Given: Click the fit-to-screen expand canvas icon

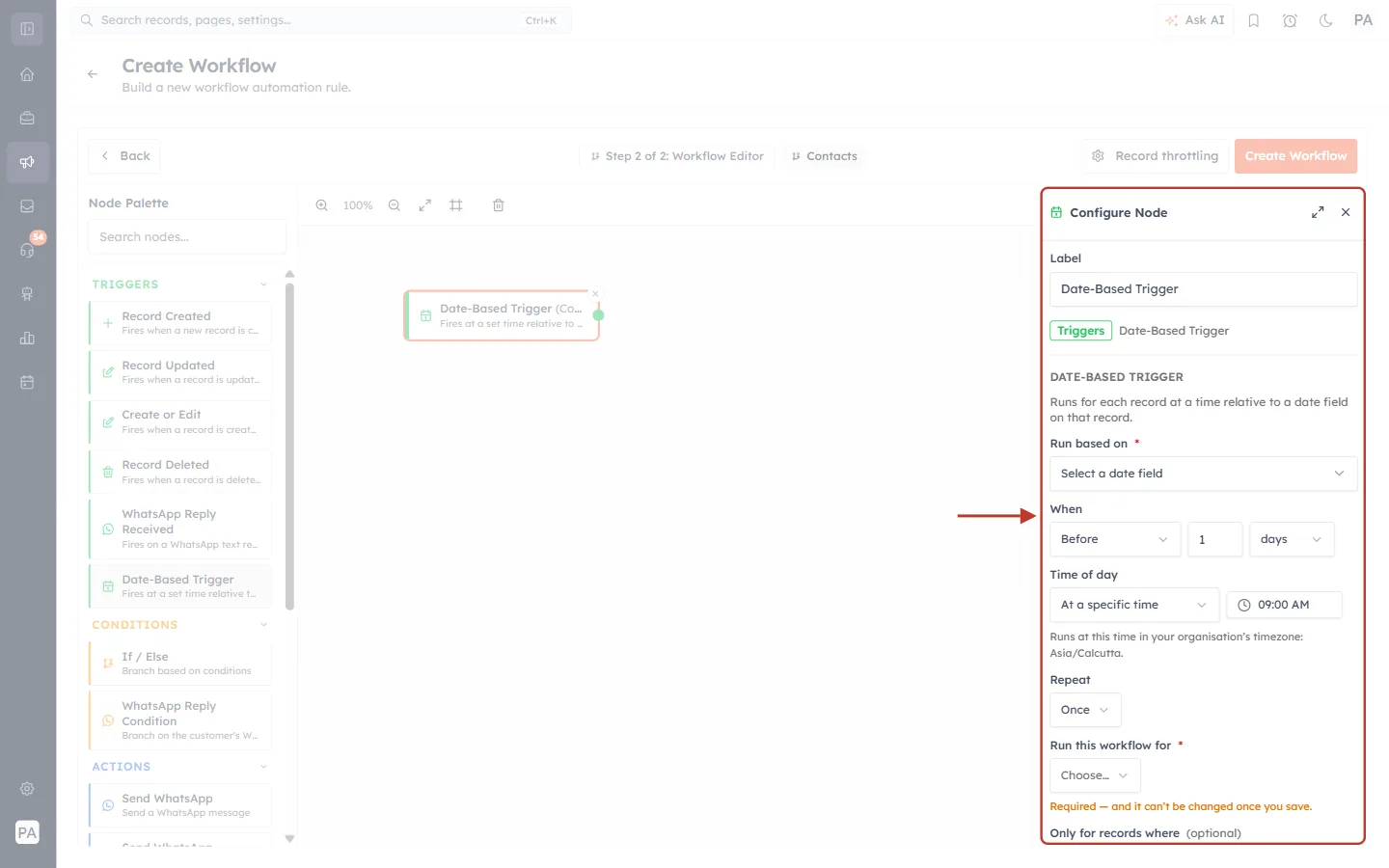Looking at the screenshot, I should click(x=425, y=205).
